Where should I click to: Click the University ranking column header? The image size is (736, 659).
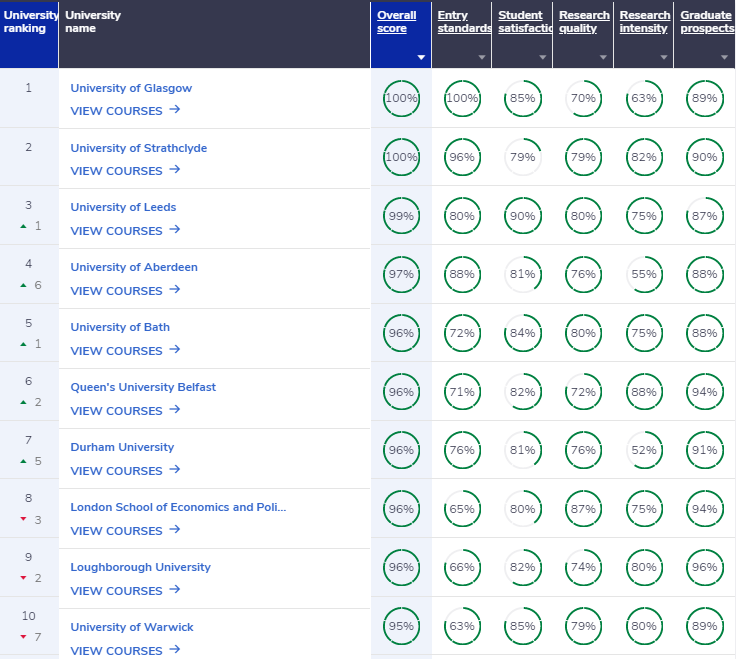(29, 22)
